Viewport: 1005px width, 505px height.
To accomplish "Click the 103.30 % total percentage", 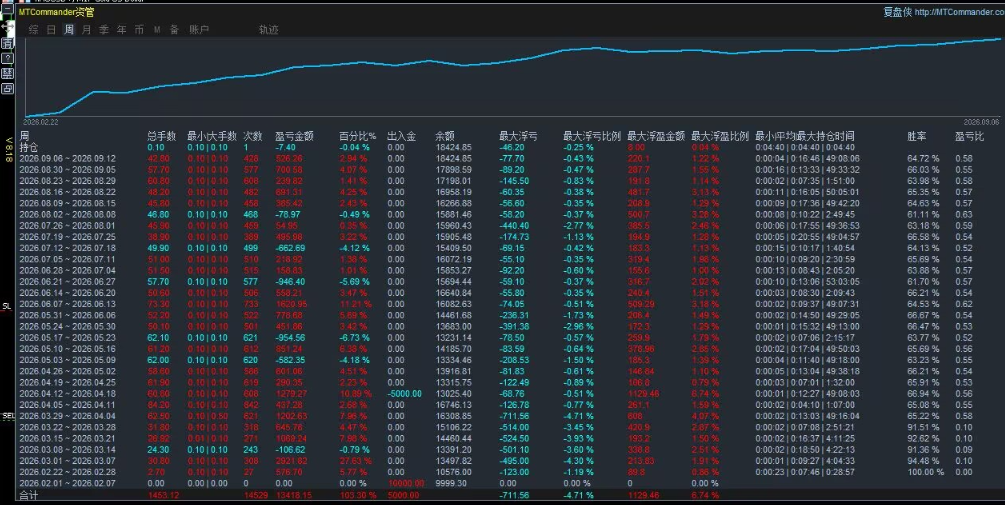I will [x=358, y=495].
